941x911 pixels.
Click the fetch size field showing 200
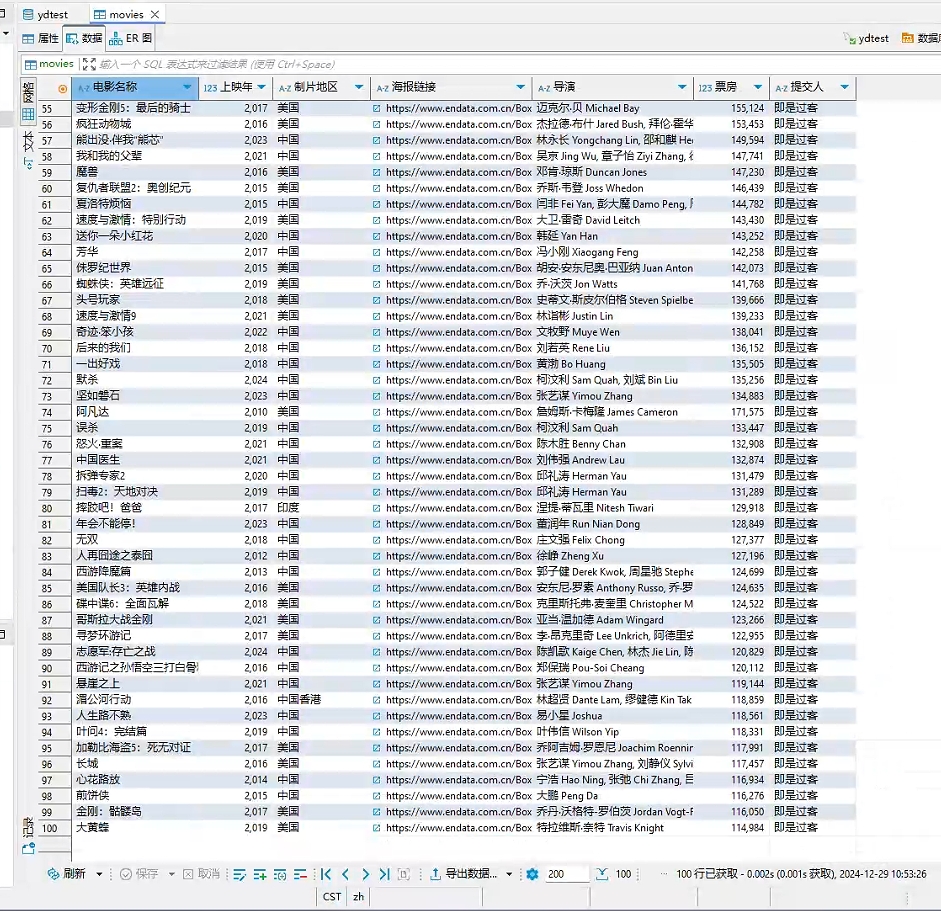pos(566,874)
